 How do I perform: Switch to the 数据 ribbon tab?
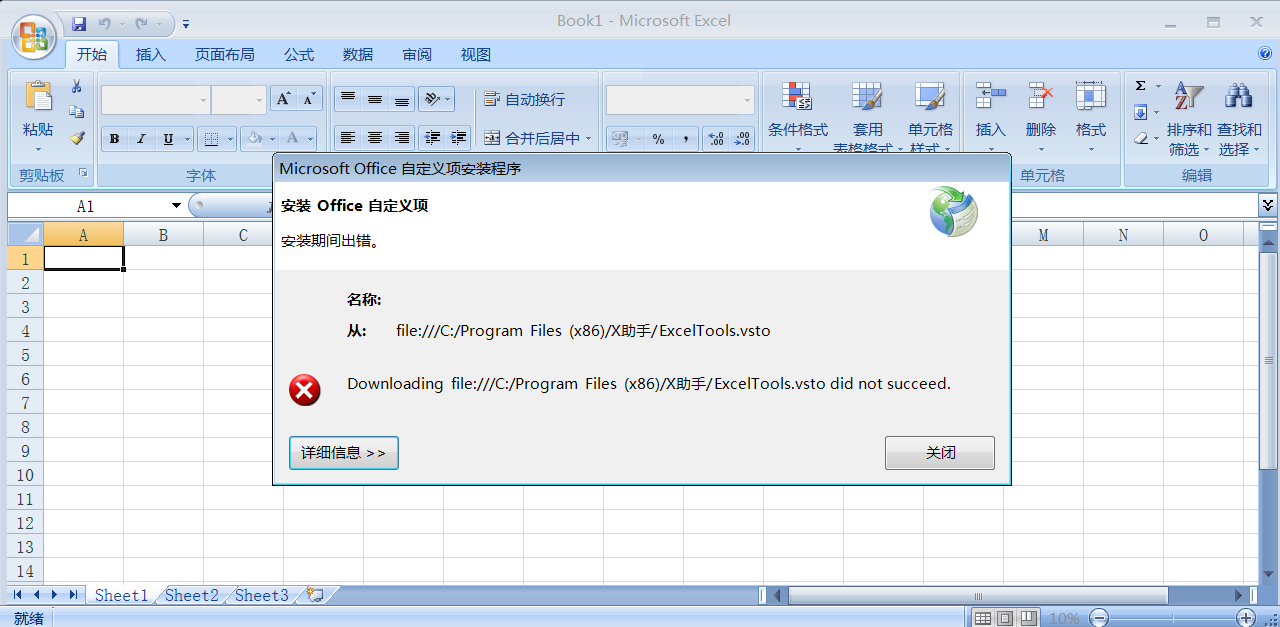pyautogui.click(x=358, y=54)
